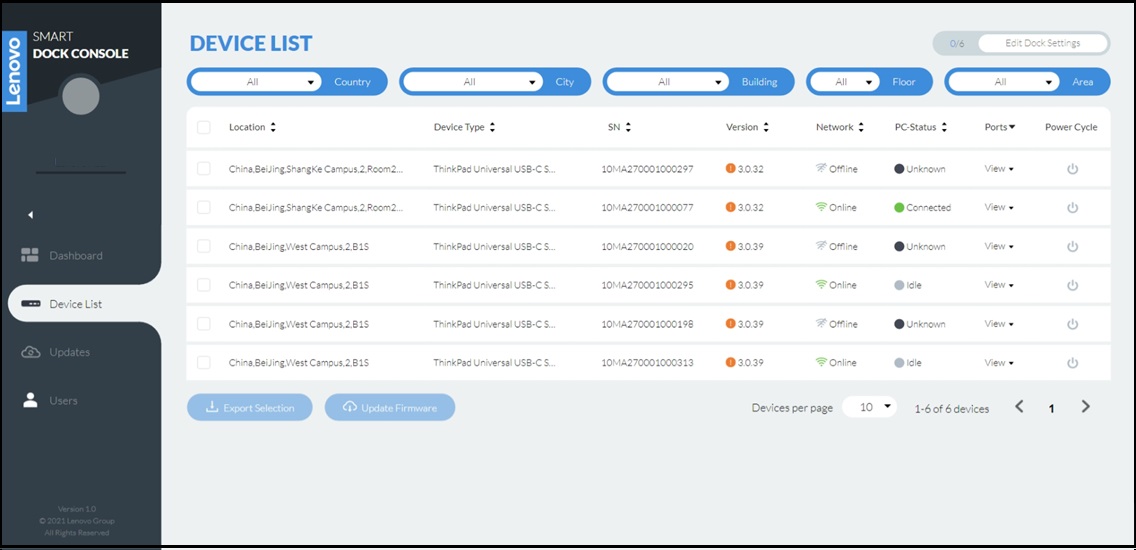Collapse the sidebar using the left arrow
The height and width of the screenshot is (550, 1136).
pyautogui.click(x=30, y=215)
